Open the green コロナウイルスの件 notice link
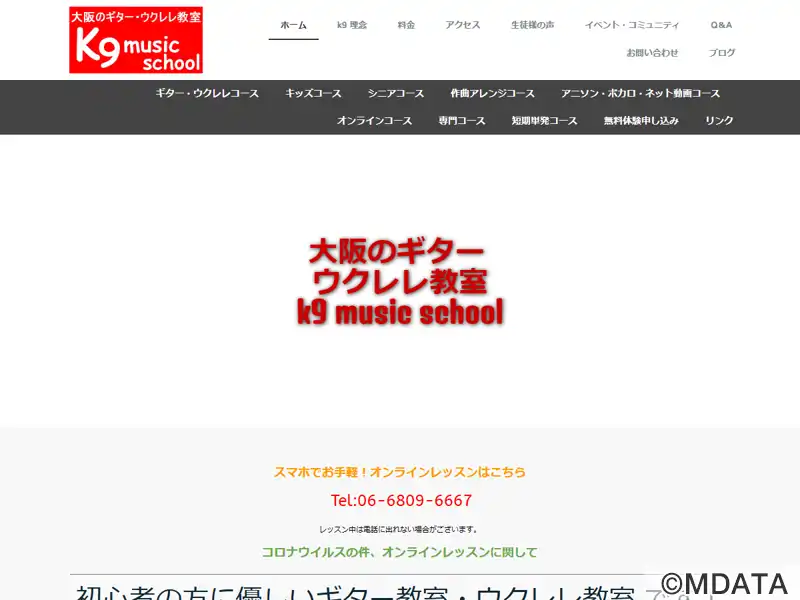Viewport: 800px width, 600px height. (400, 552)
